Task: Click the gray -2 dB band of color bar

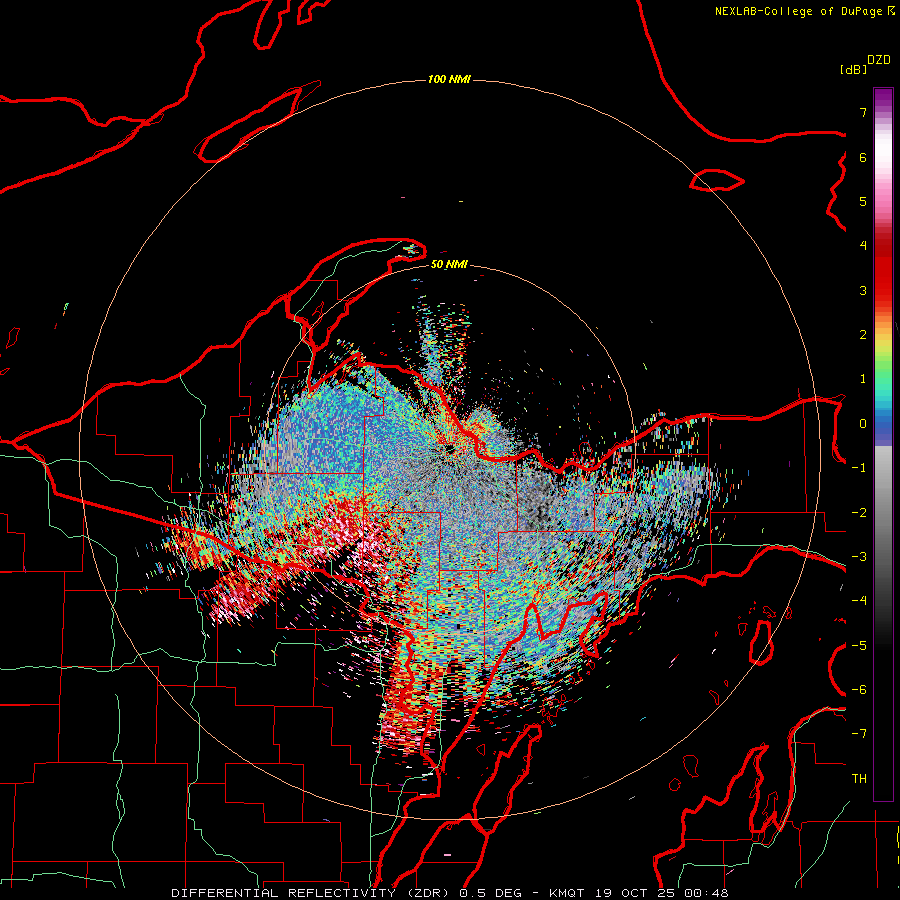Action: pos(883,513)
